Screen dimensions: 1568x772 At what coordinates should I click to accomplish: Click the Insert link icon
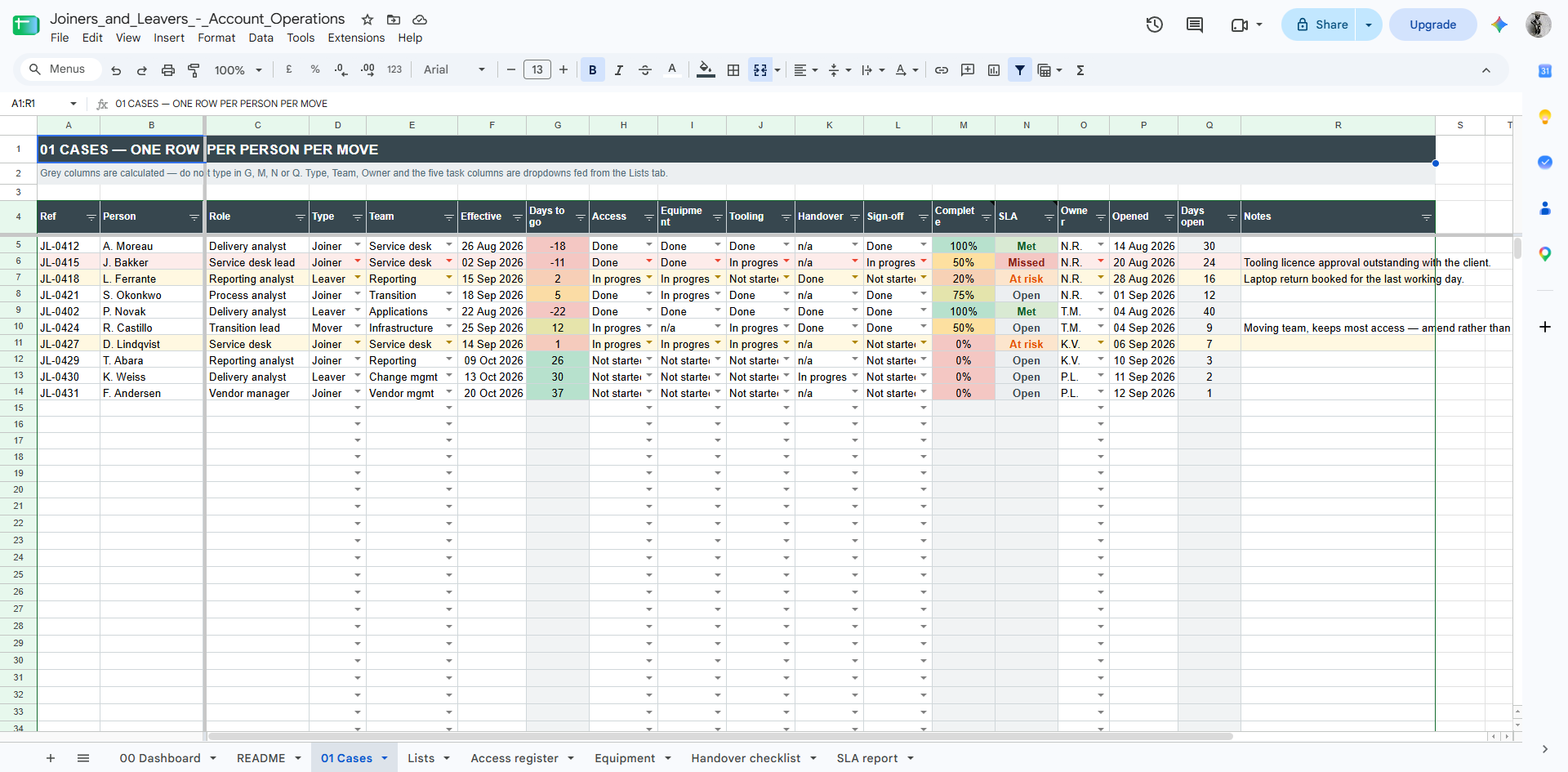pyautogui.click(x=942, y=70)
